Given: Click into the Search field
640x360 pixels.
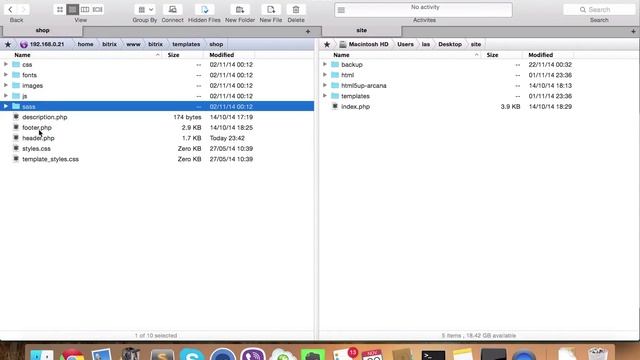Looking at the screenshot, I should pyautogui.click(x=599, y=9).
